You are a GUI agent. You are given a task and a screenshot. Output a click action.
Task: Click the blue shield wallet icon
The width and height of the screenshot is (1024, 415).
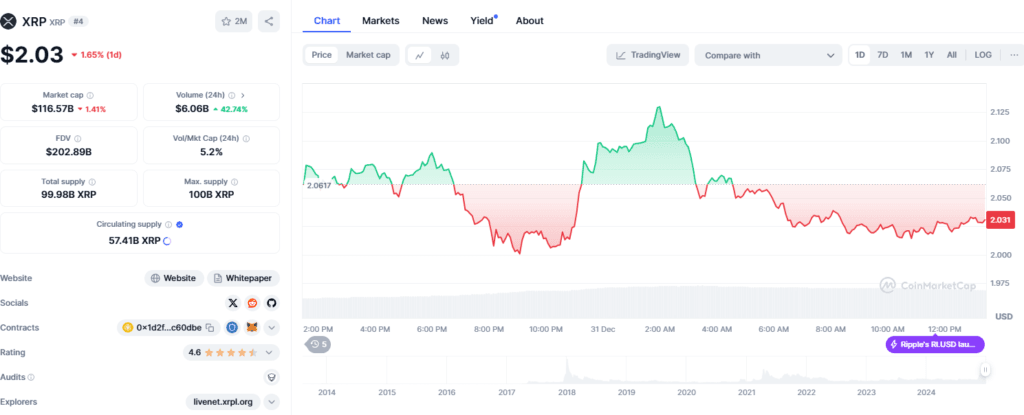[x=232, y=327]
